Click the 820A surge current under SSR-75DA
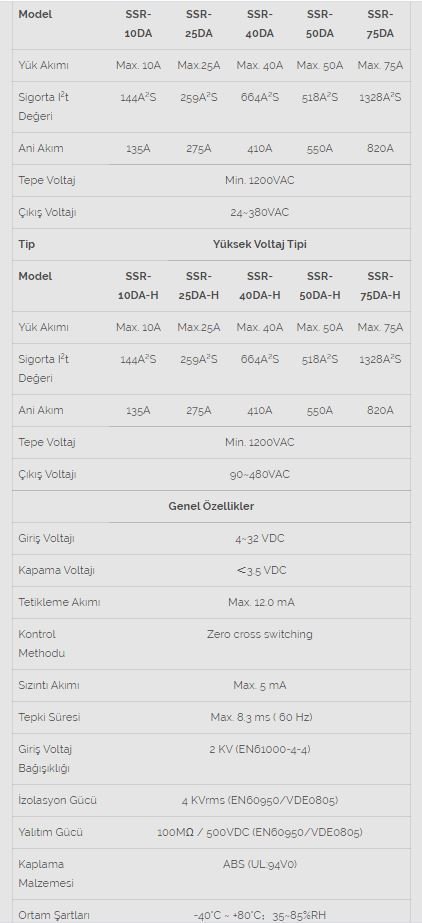The width and height of the screenshot is (422, 923). click(x=380, y=148)
